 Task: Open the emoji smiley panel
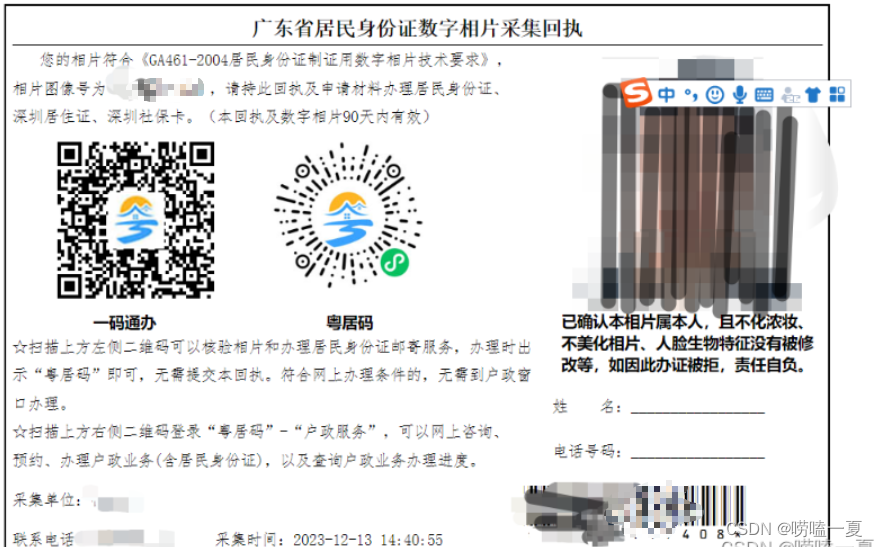tap(714, 95)
